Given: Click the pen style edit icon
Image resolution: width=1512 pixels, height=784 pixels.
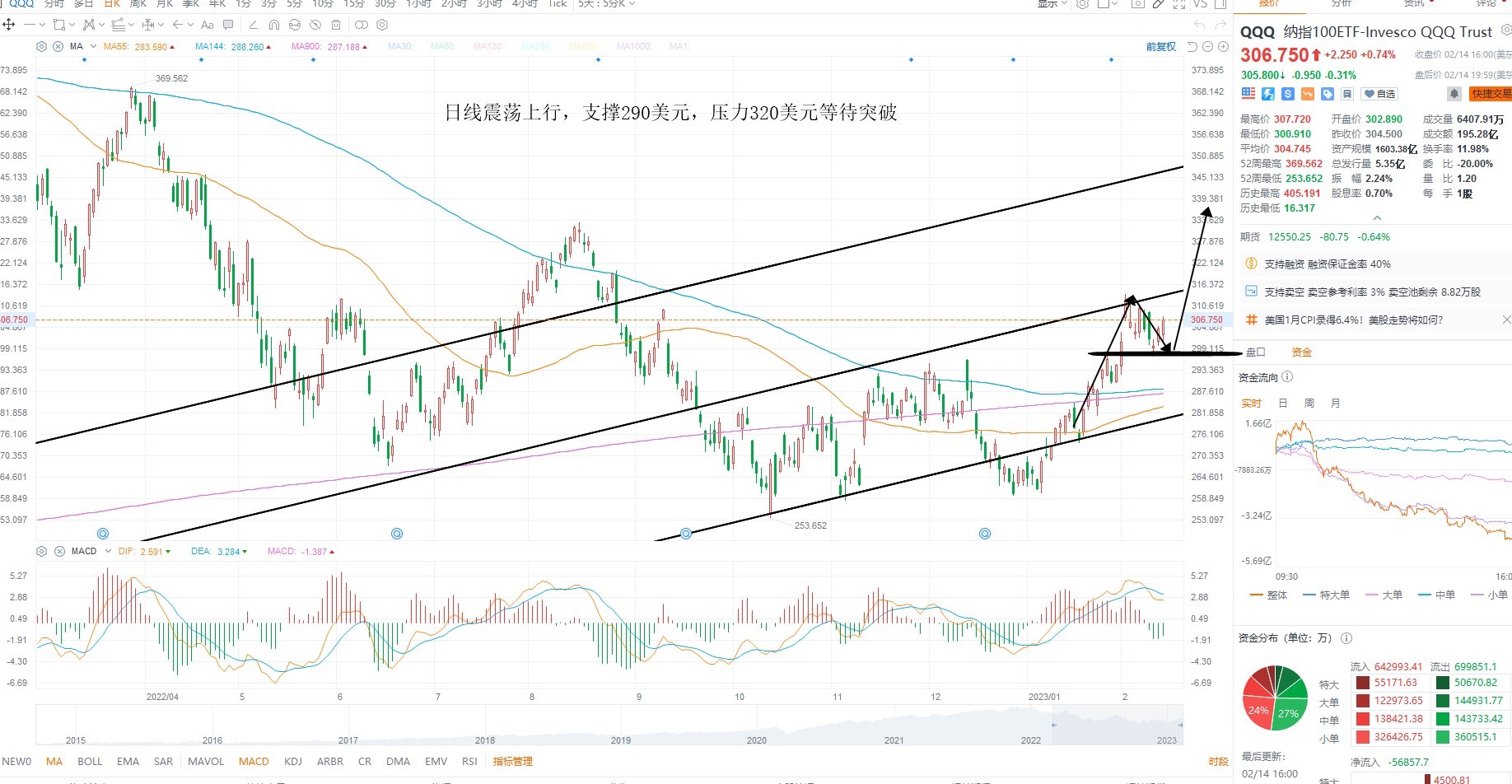Looking at the screenshot, I should tap(253, 25).
